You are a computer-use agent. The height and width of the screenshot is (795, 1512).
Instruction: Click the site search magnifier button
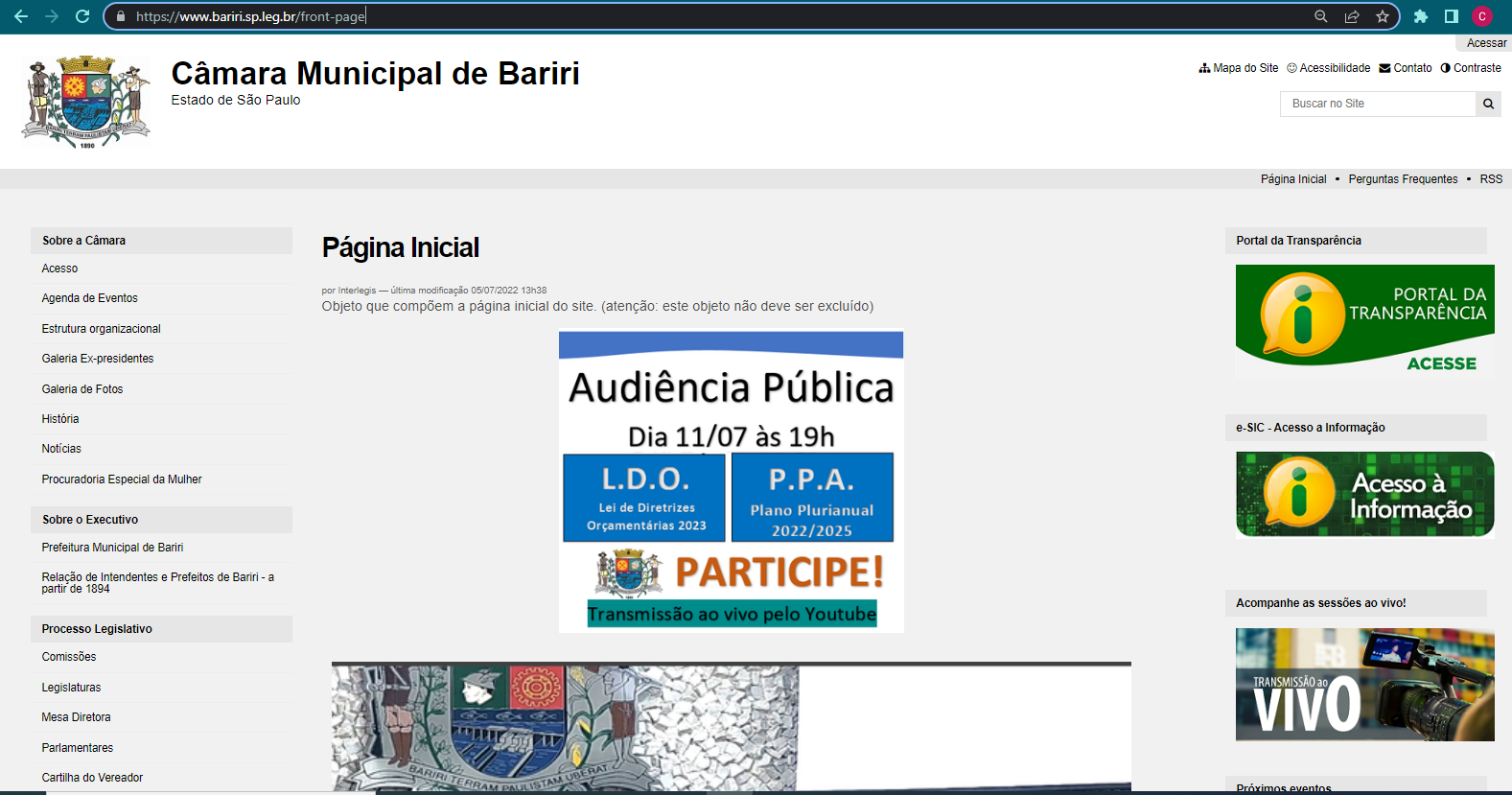1488,104
